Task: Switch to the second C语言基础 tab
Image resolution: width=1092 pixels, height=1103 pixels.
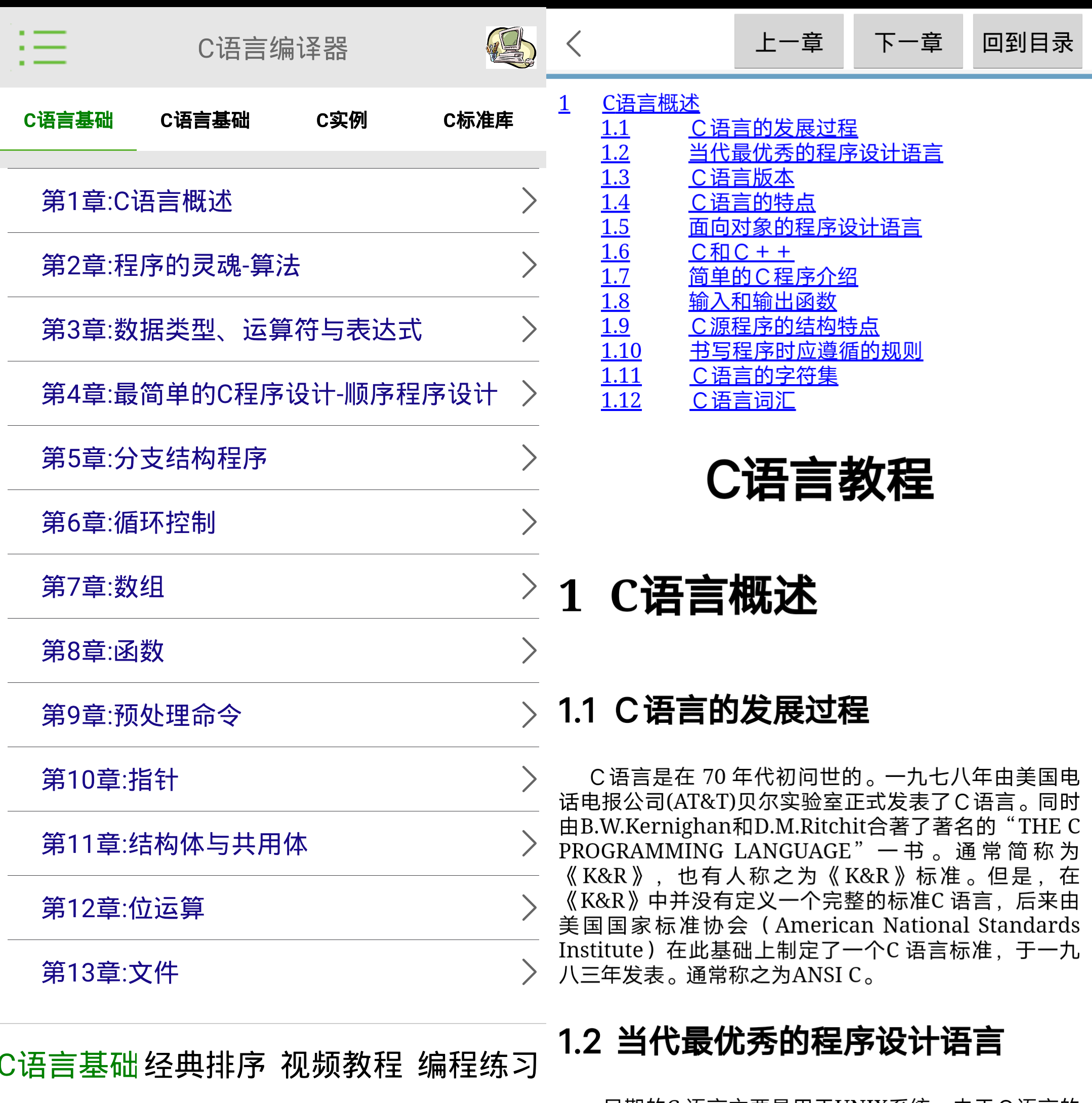Action: point(205,120)
